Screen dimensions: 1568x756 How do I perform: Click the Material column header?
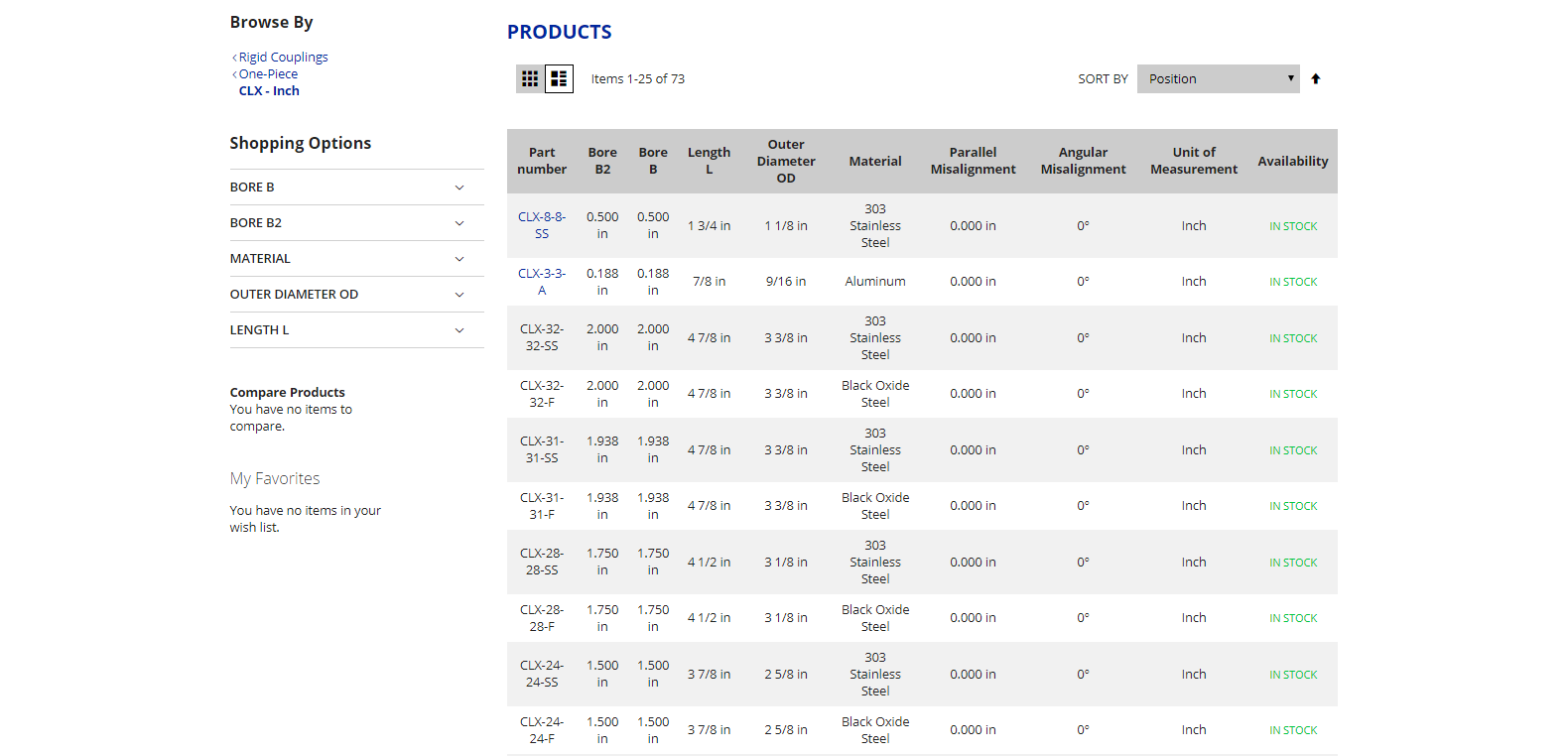(x=875, y=161)
